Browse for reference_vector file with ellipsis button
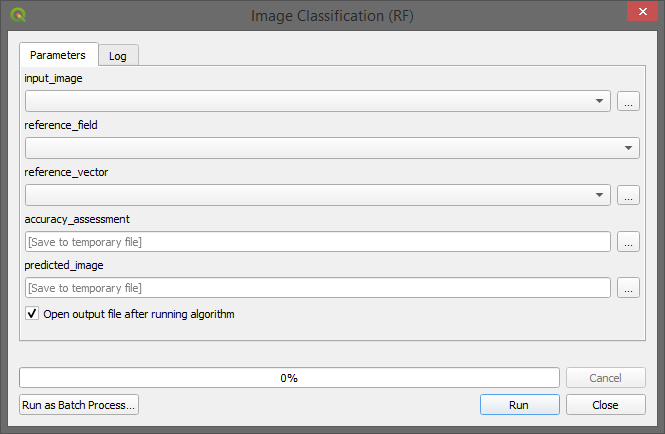The image size is (665, 434). click(628, 195)
